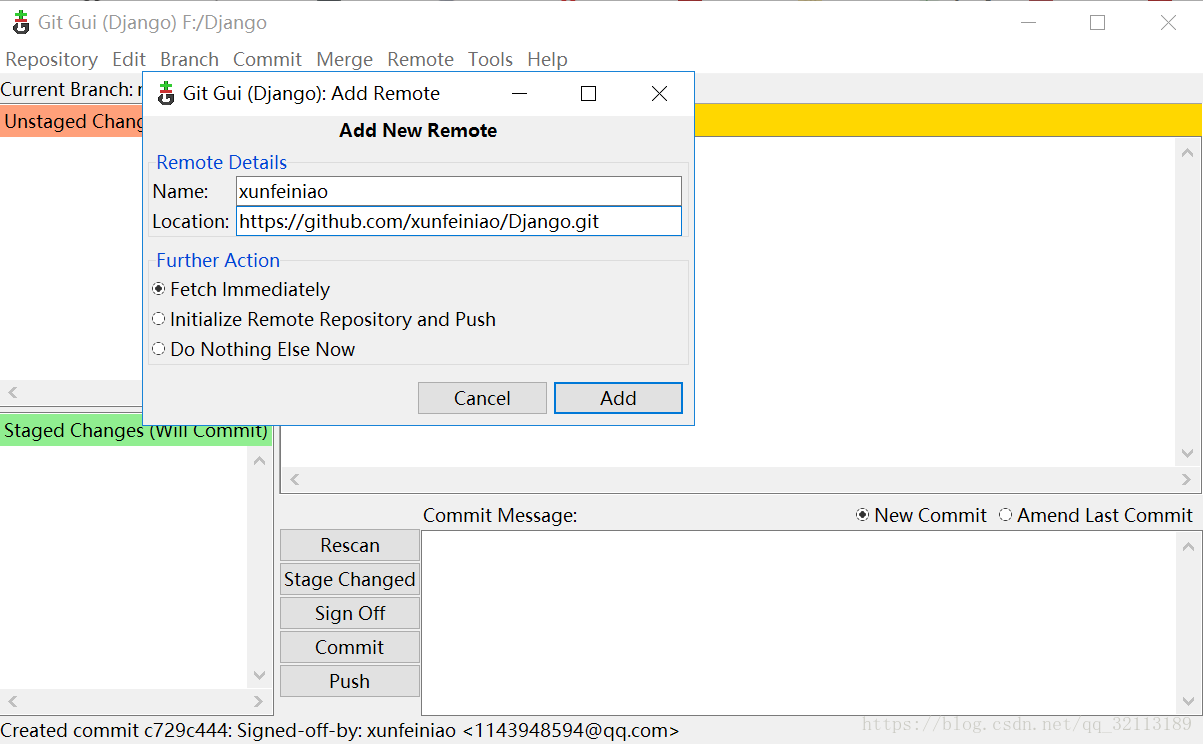Image resolution: width=1203 pixels, height=744 pixels.
Task: Maximize the main Git Gui window
Action: pyautogui.click(x=1097, y=22)
